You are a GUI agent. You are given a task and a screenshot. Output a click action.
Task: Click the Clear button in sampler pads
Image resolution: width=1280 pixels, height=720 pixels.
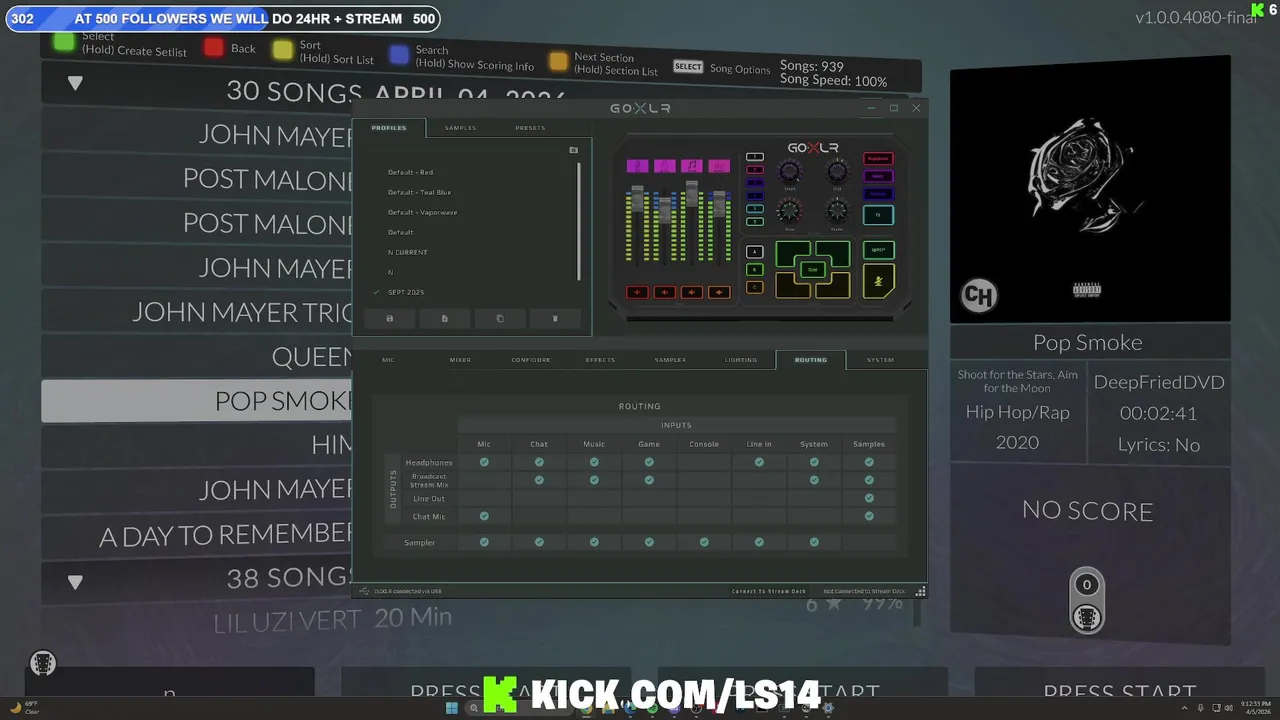813,269
